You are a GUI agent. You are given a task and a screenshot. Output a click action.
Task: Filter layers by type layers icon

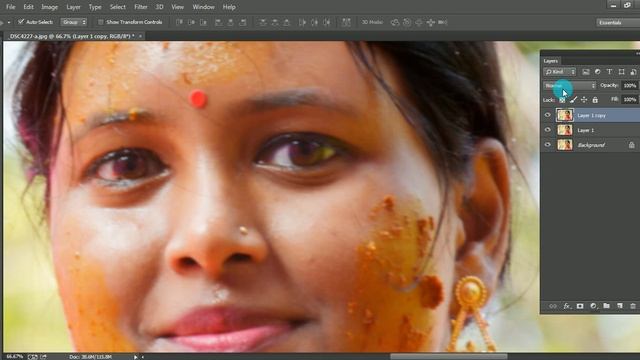click(x=609, y=72)
